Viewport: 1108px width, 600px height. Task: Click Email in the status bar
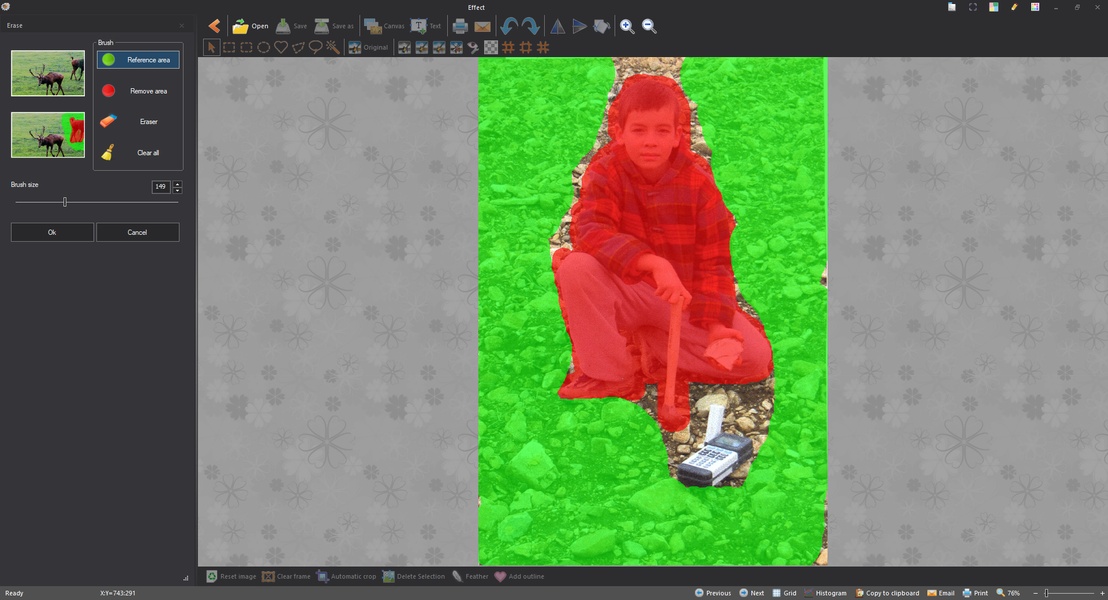click(941, 593)
